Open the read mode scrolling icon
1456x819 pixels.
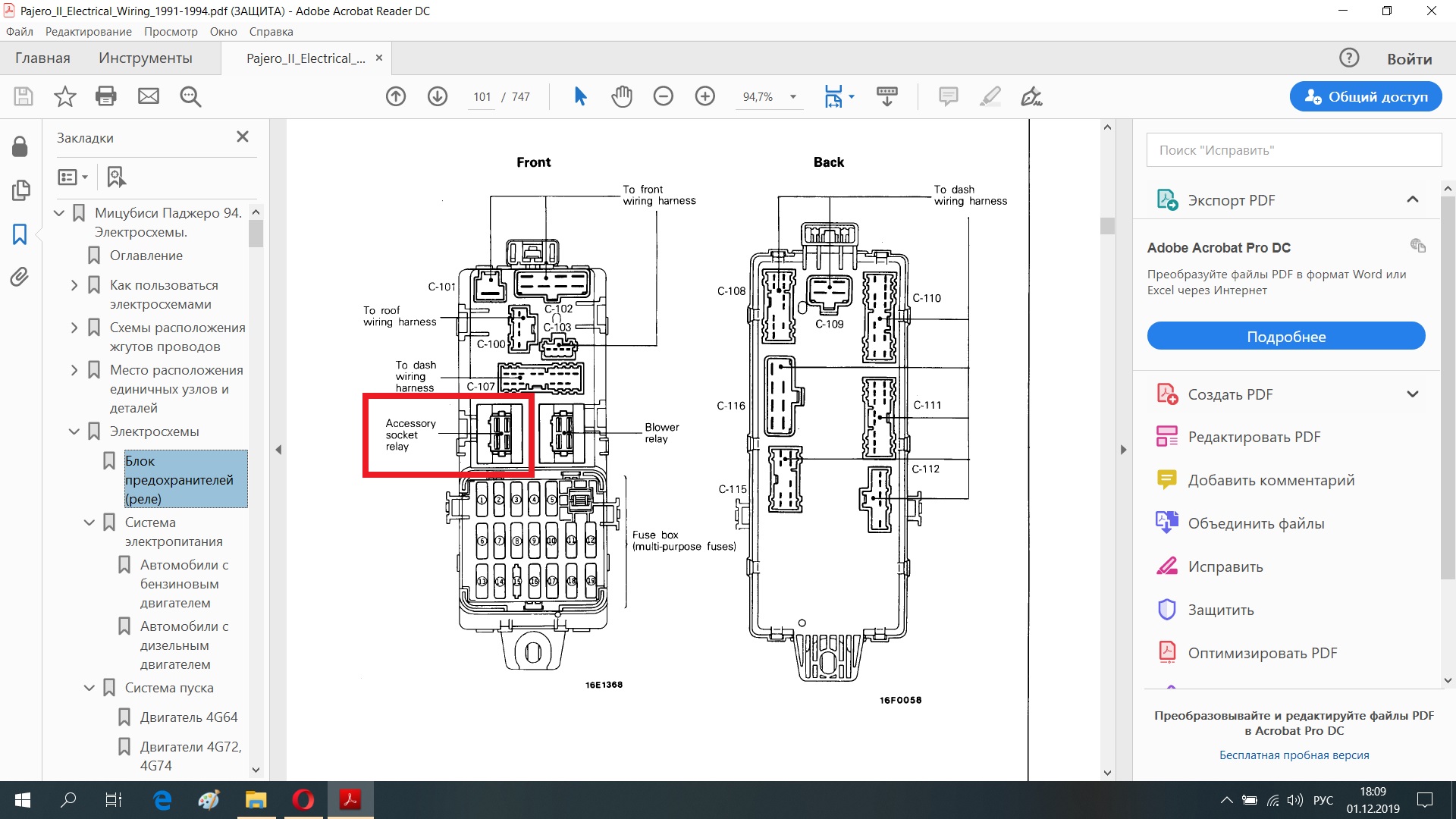tap(886, 96)
